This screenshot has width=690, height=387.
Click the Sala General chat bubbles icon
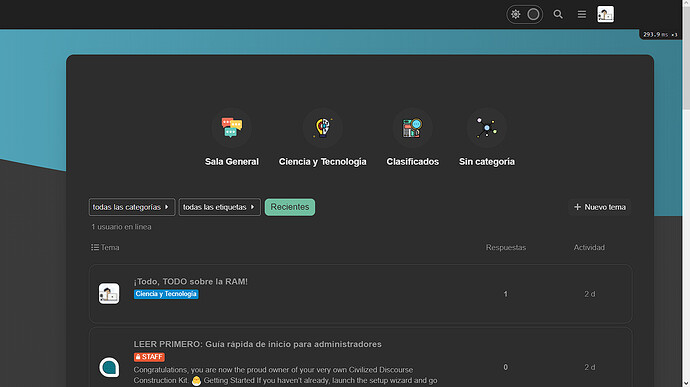(x=232, y=128)
